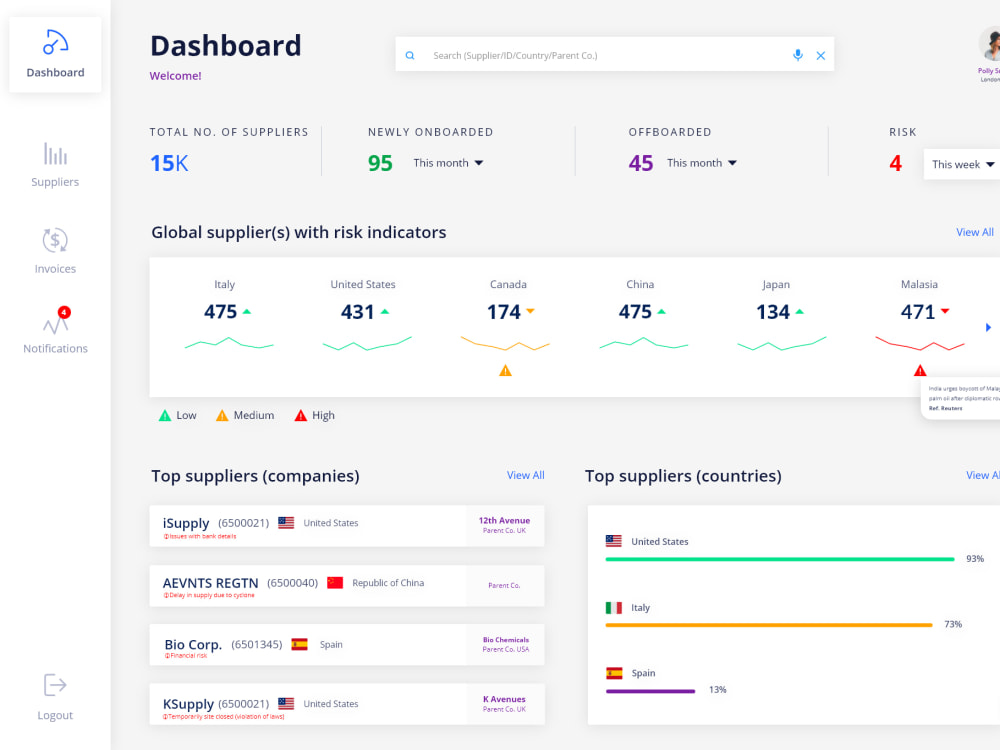1000x750 pixels.
Task: Activate voice search microphone icon
Action: coord(798,55)
